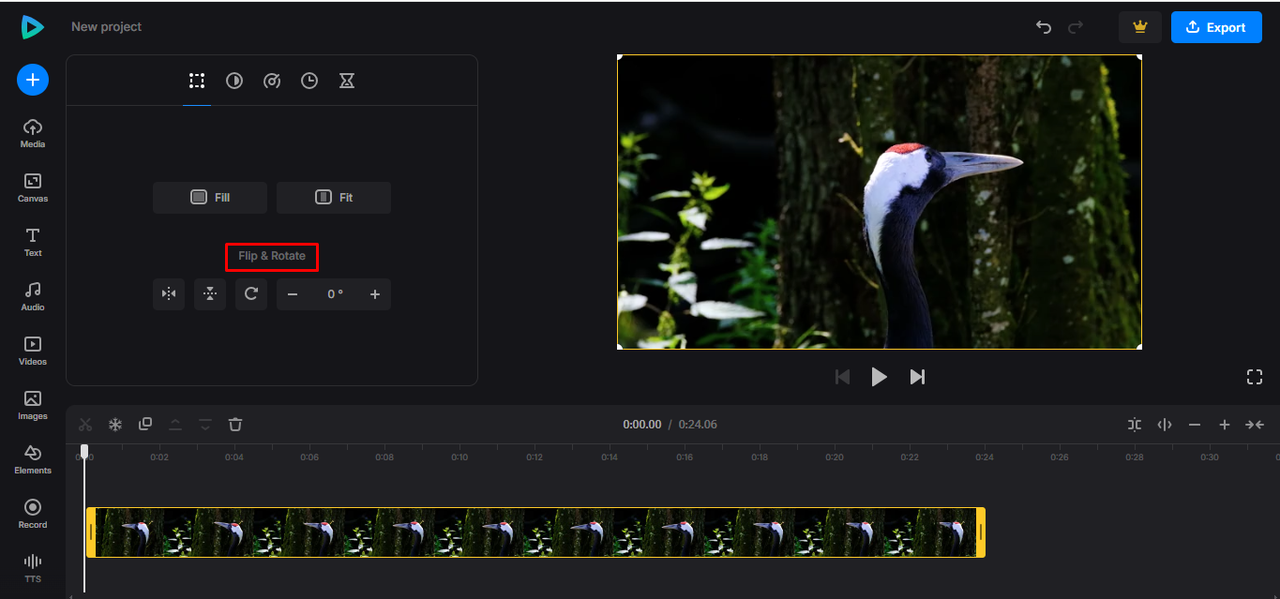
Task: Click the clip's right trim handle
Action: click(980, 532)
